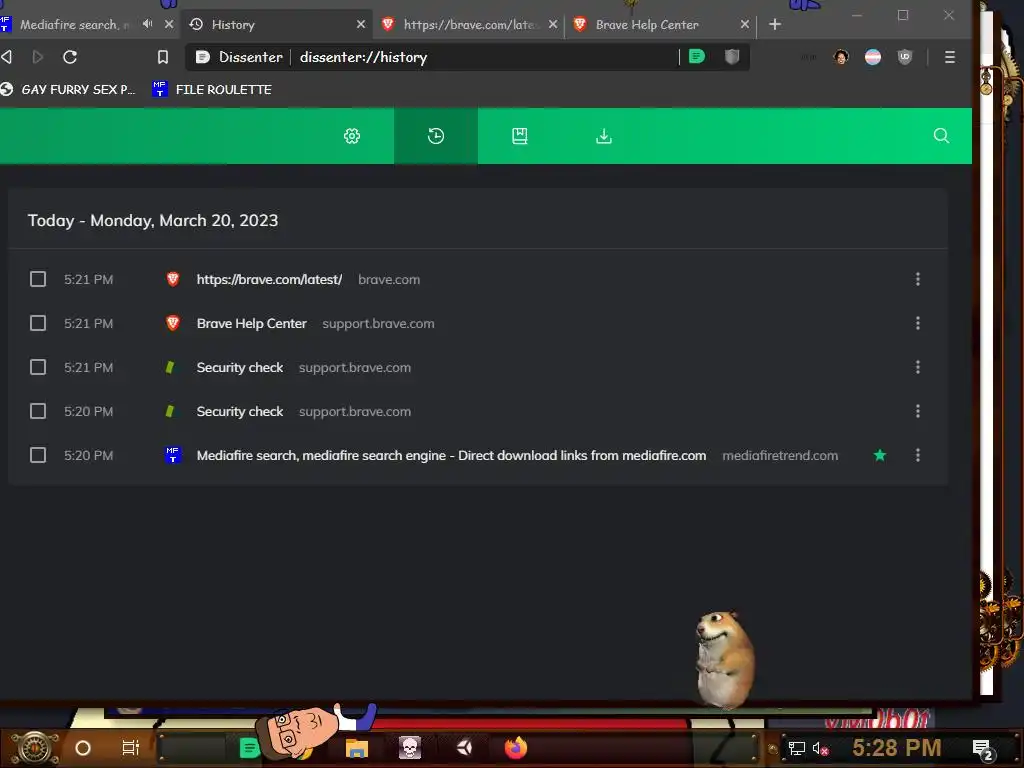This screenshot has width=1024, height=768.
Task: Click the 5:28 PM taskbar clock
Action: pyautogui.click(x=896, y=748)
